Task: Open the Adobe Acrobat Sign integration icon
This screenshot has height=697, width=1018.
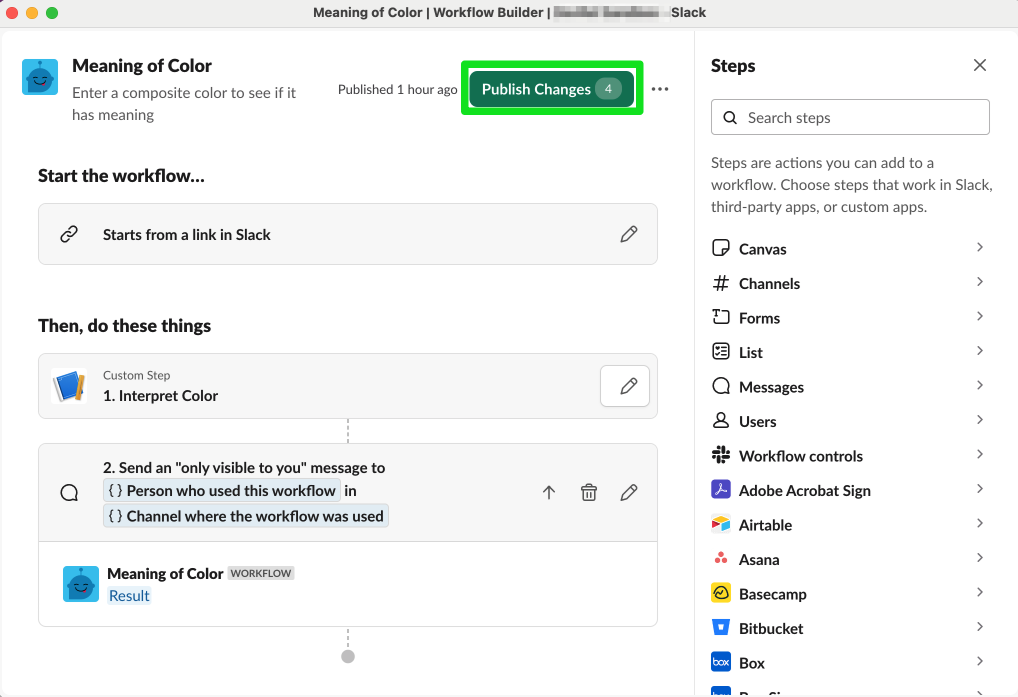Action: [722, 490]
